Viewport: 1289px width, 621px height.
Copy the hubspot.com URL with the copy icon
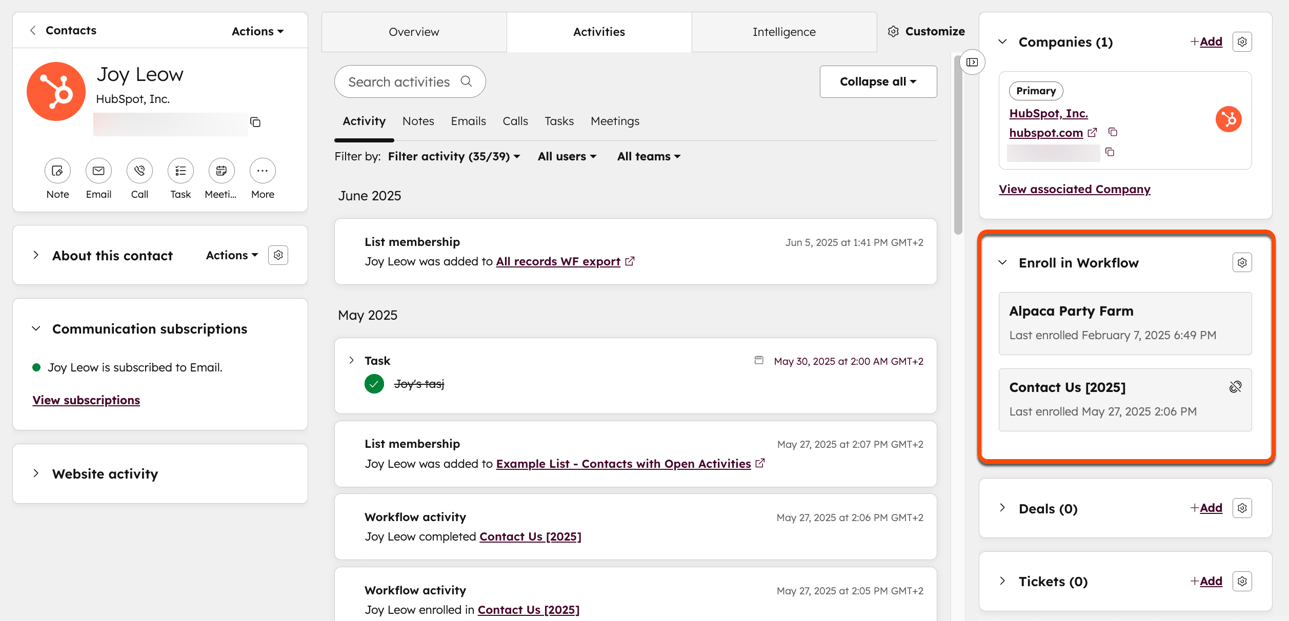coord(1113,131)
